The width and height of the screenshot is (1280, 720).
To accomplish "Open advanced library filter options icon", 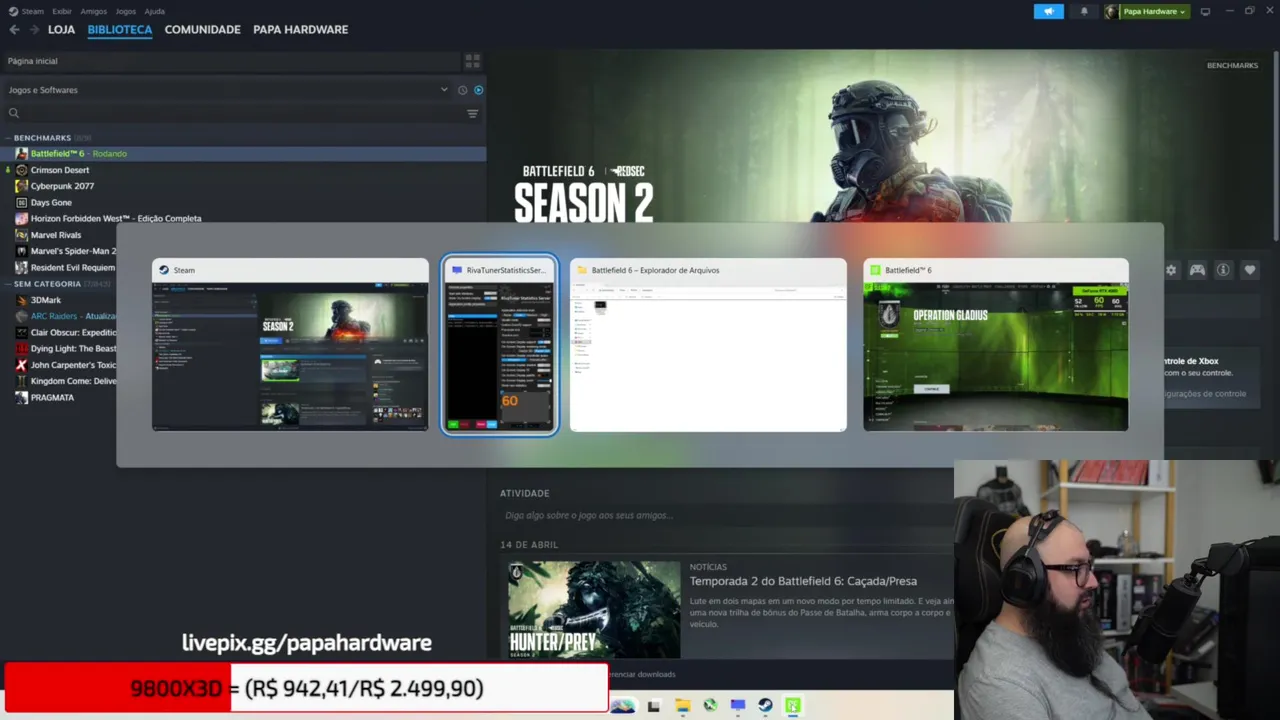I will pyautogui.click(x=473, y=113).
